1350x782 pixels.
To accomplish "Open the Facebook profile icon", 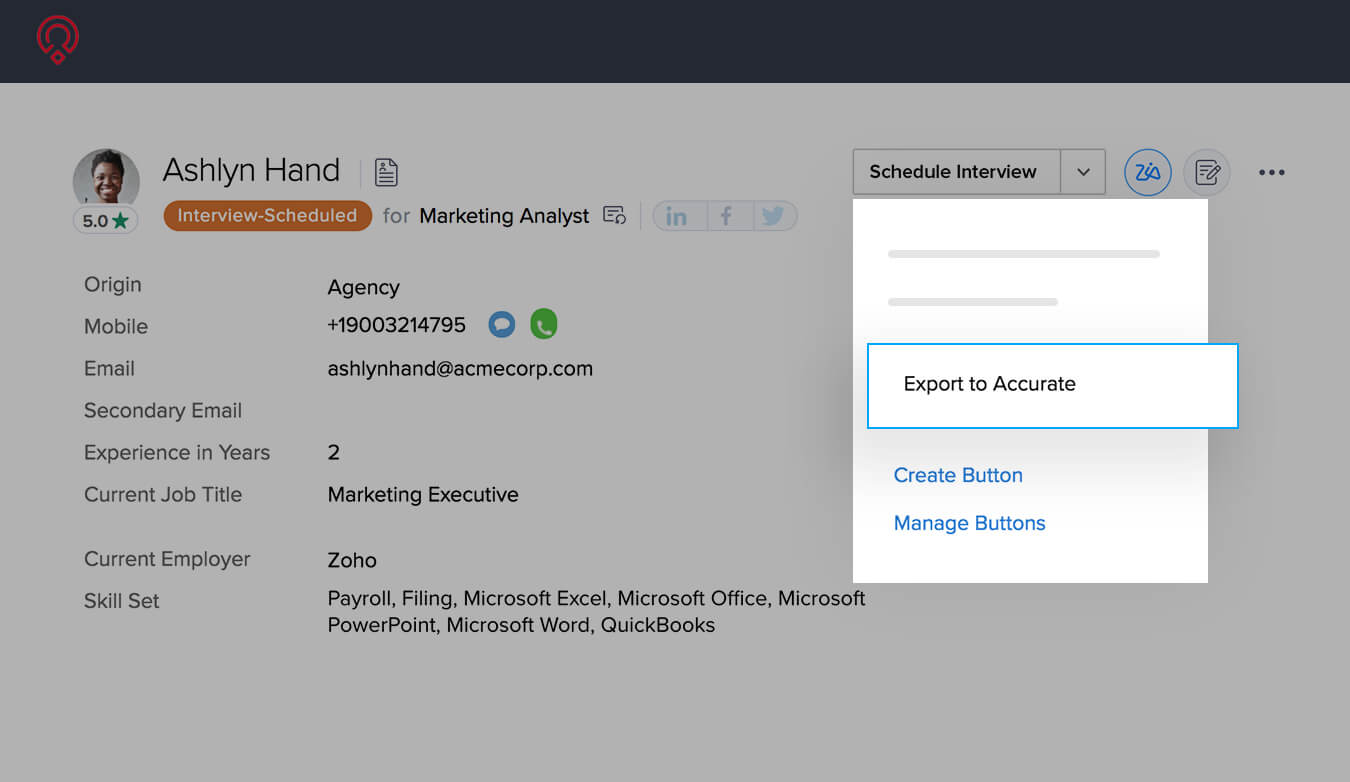I will click(x=725, y=217).
